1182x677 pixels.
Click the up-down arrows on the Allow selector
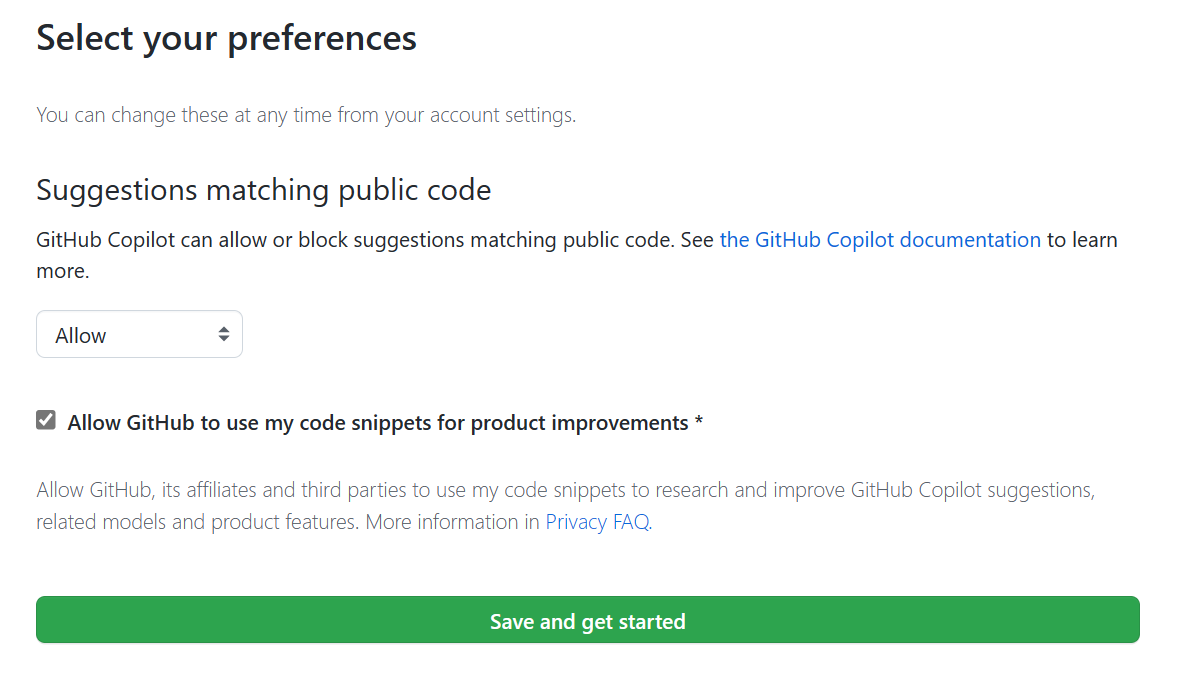[x=224, y=335]
